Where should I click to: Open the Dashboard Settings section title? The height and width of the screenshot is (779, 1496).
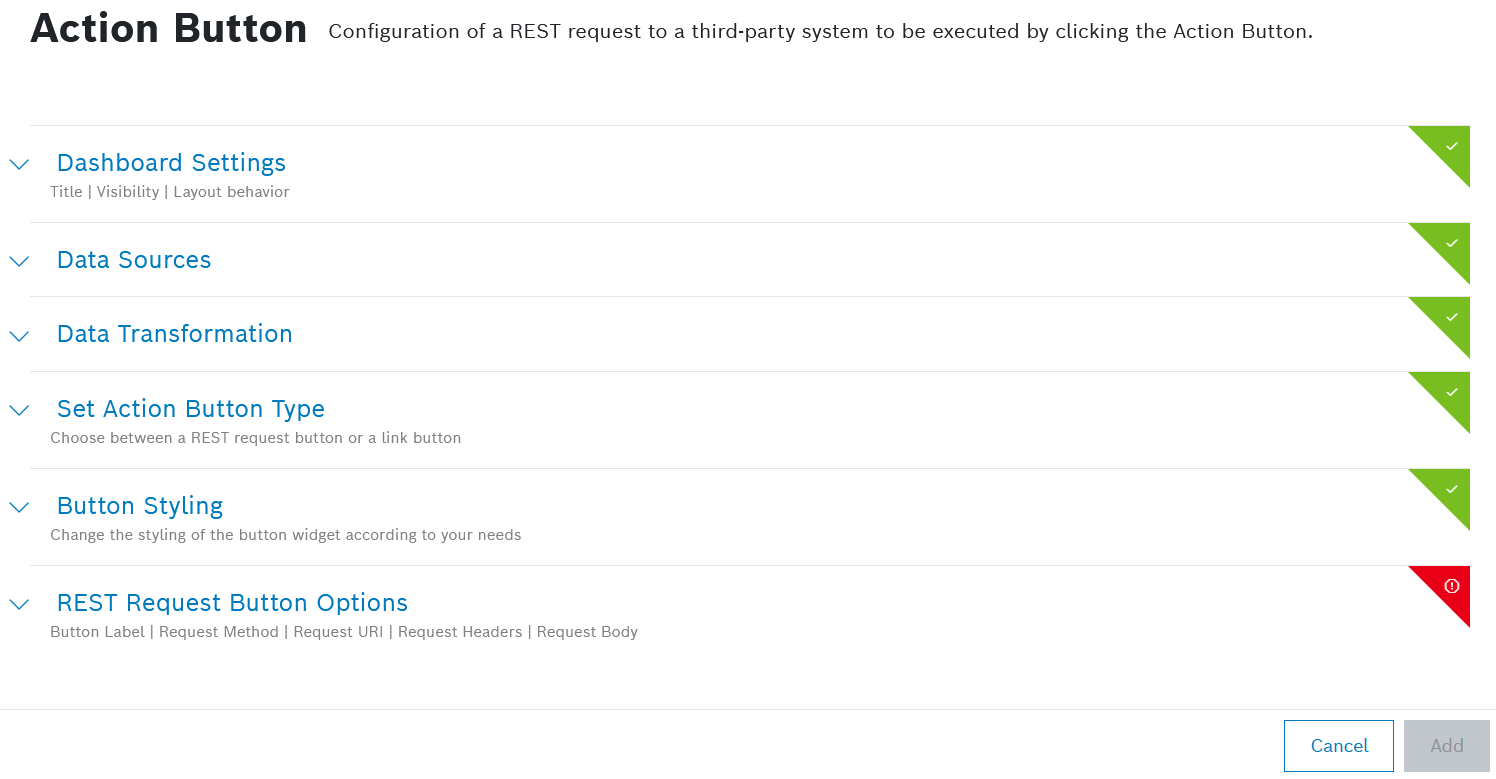pyautogui.click(x=171, y=163)
